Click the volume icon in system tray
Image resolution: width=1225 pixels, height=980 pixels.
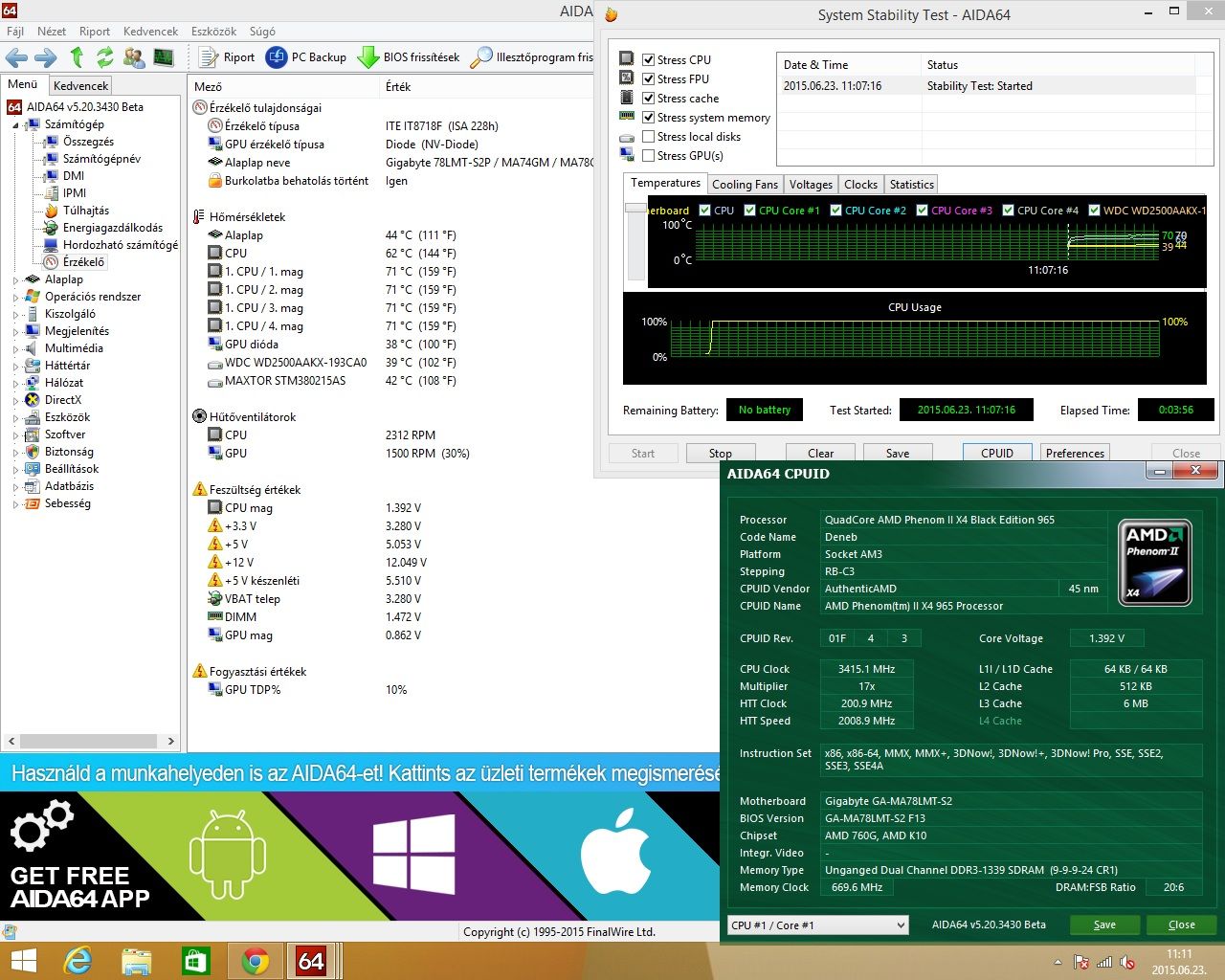[1127, 962]
